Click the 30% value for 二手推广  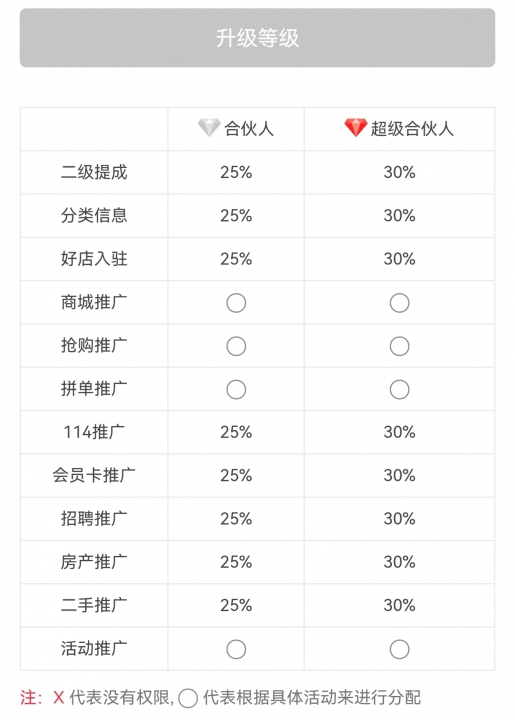pyautogui.click(x=399, y=605)
